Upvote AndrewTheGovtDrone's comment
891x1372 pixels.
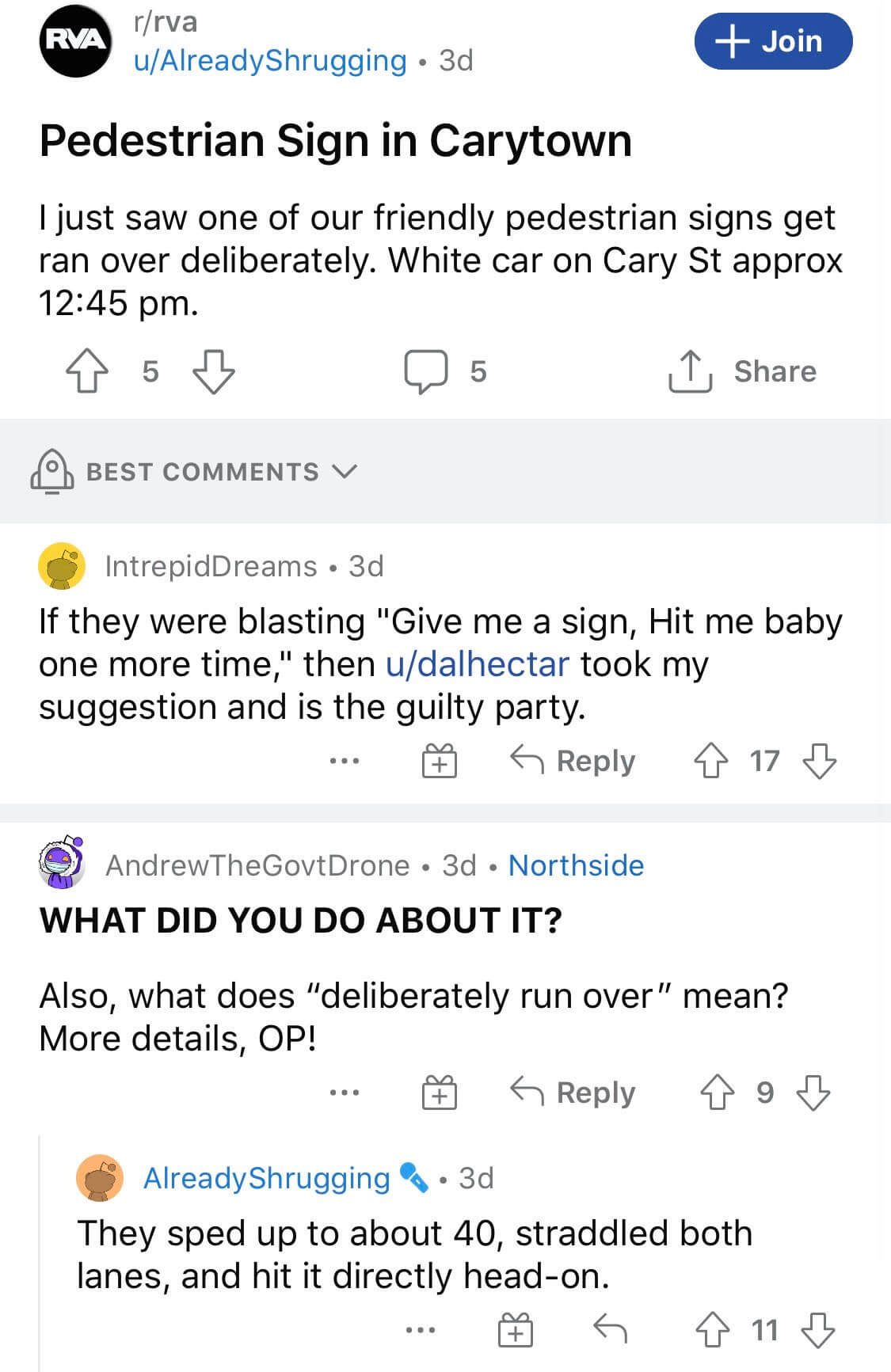718,1093
